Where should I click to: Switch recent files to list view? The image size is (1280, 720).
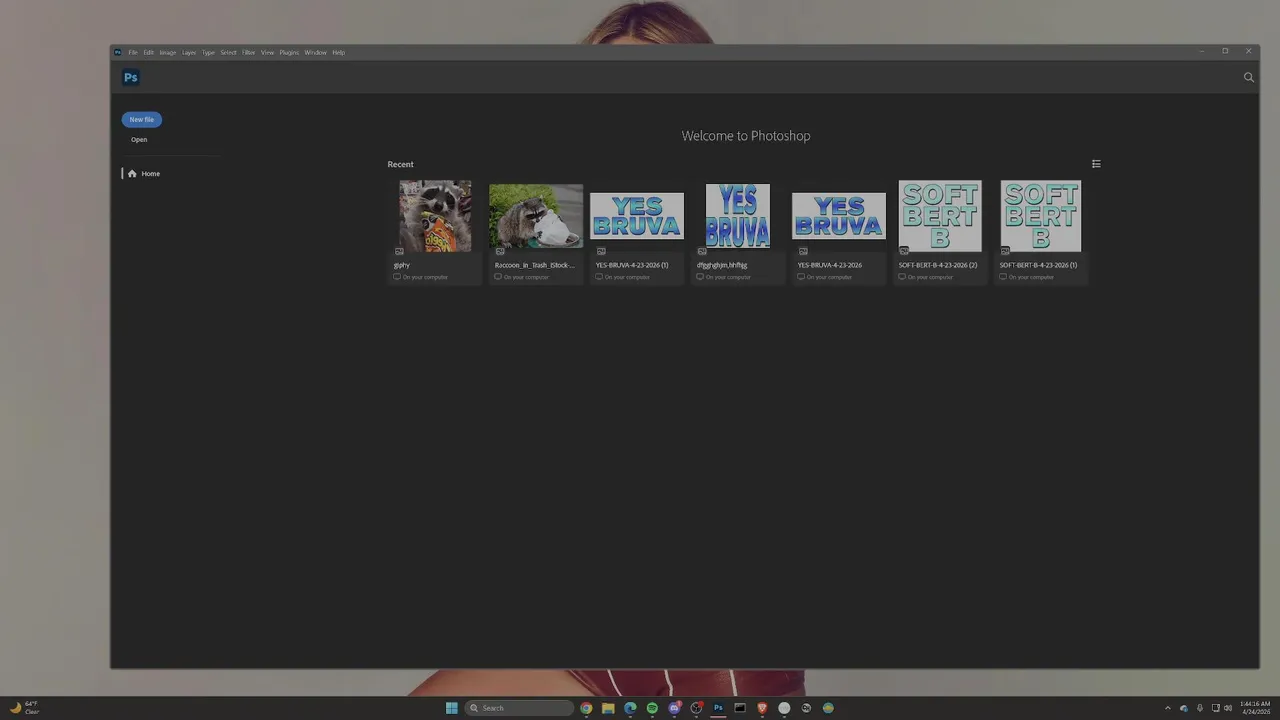1096,164
